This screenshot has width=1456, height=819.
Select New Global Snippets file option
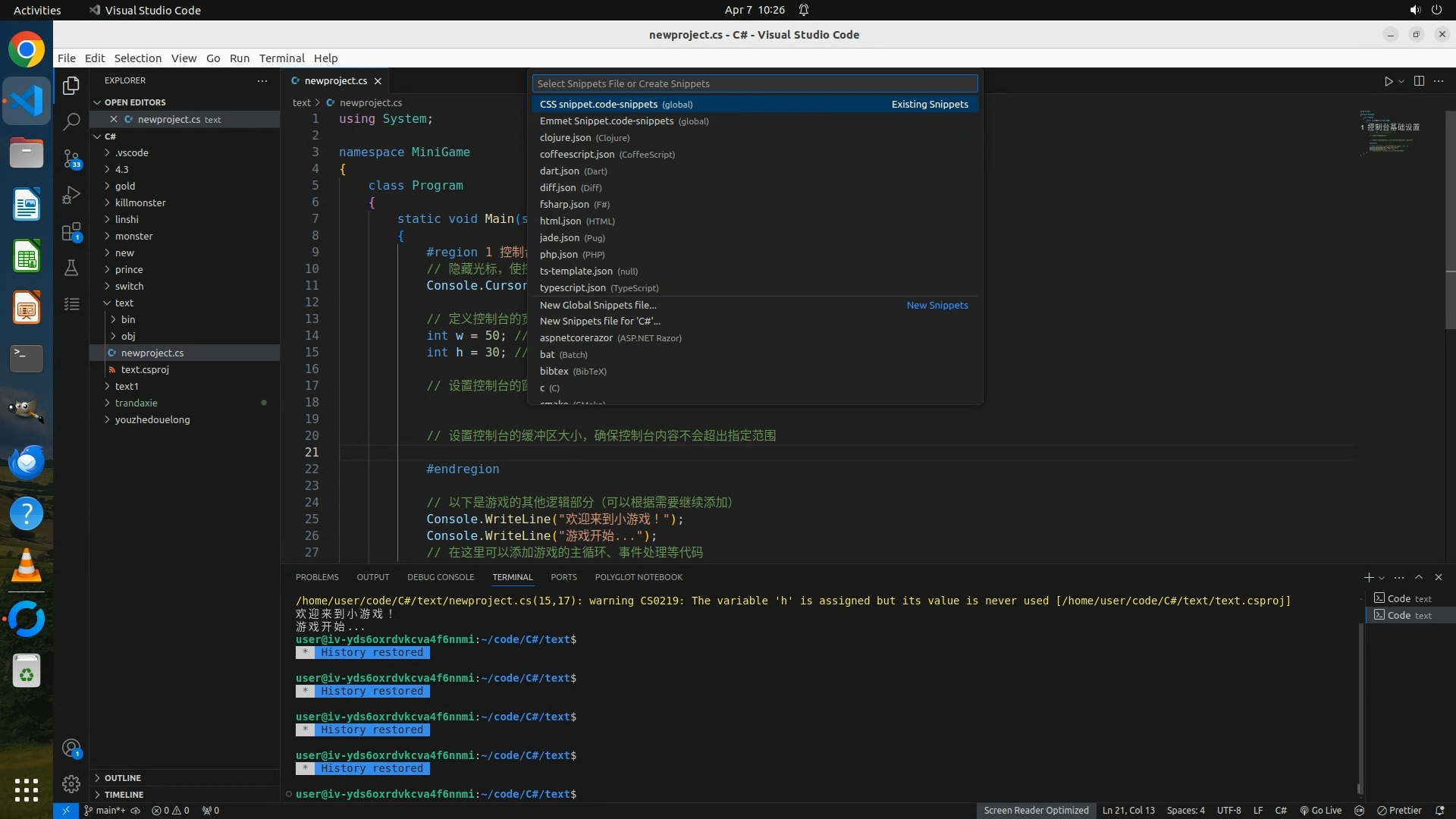[598, 305]
